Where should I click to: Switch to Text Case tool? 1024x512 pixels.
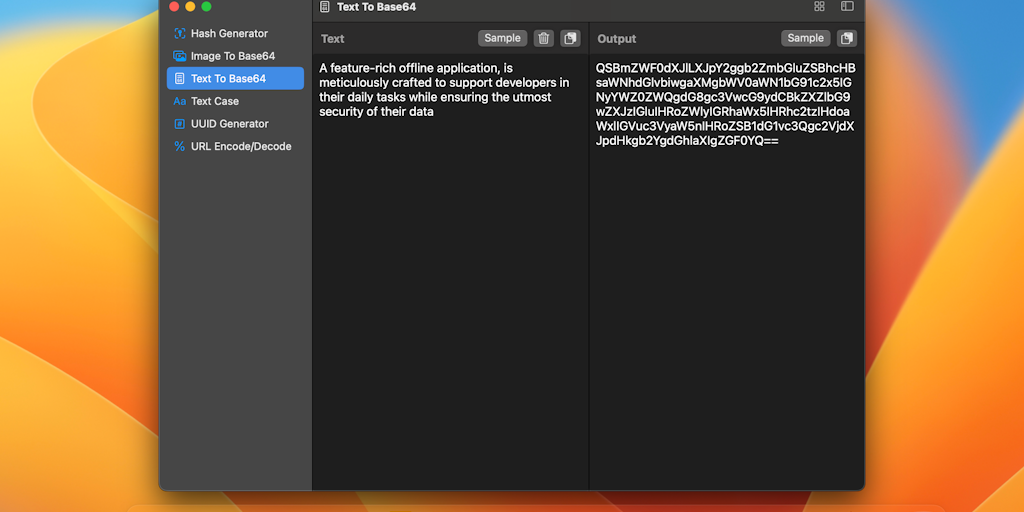(x=235, y=101)
